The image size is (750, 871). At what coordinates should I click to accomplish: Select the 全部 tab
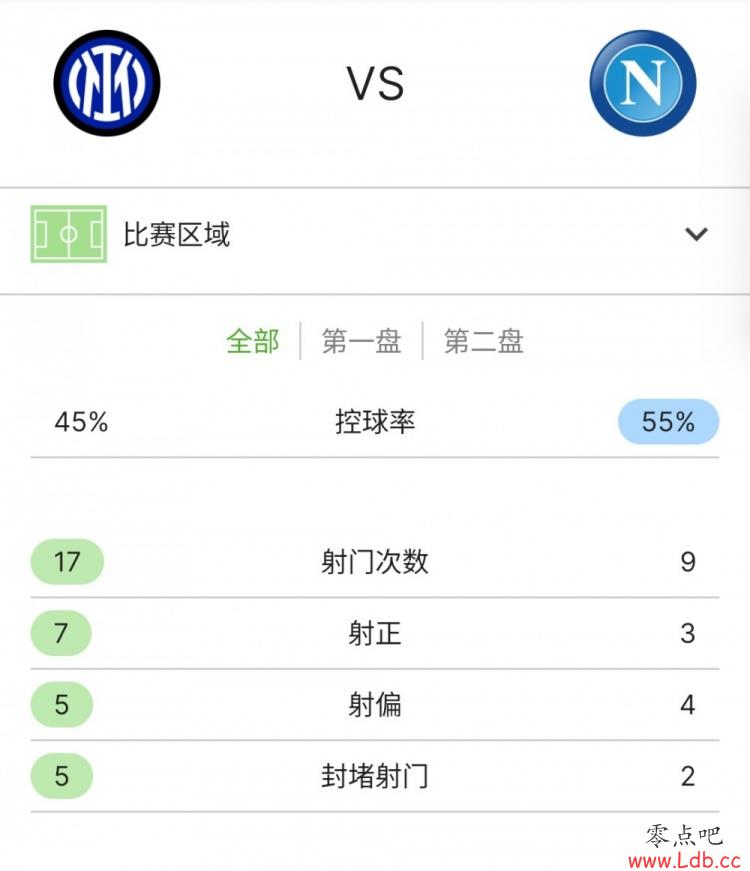pos(253,341)
